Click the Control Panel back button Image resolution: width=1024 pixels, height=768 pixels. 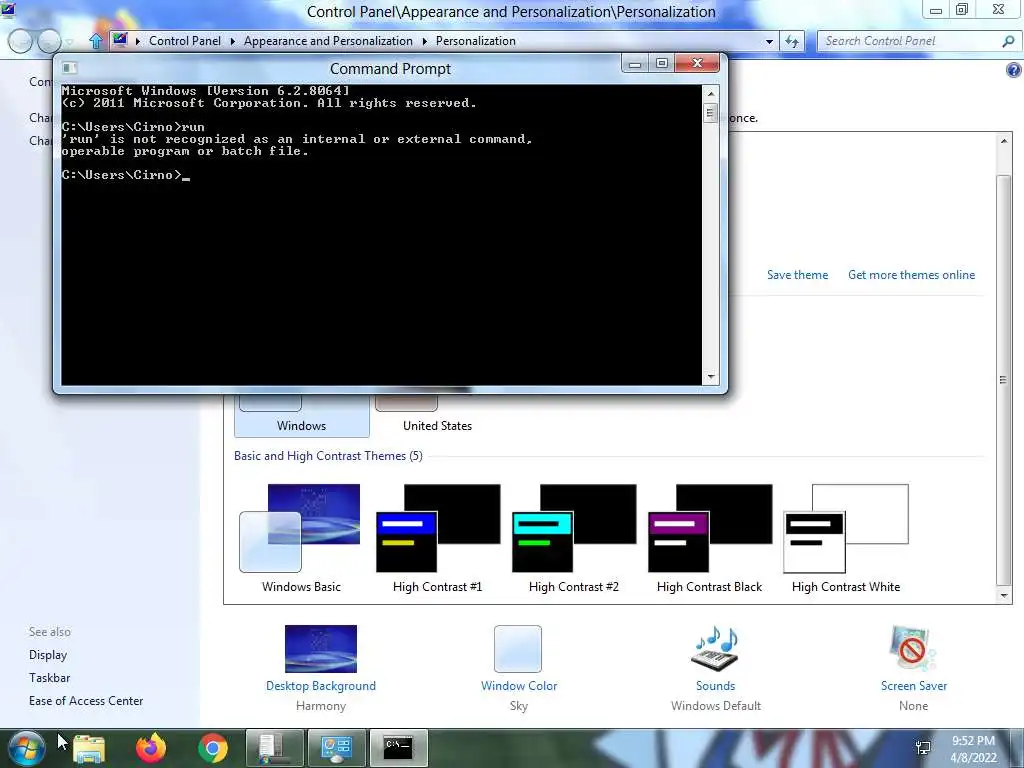coord(20,41)
